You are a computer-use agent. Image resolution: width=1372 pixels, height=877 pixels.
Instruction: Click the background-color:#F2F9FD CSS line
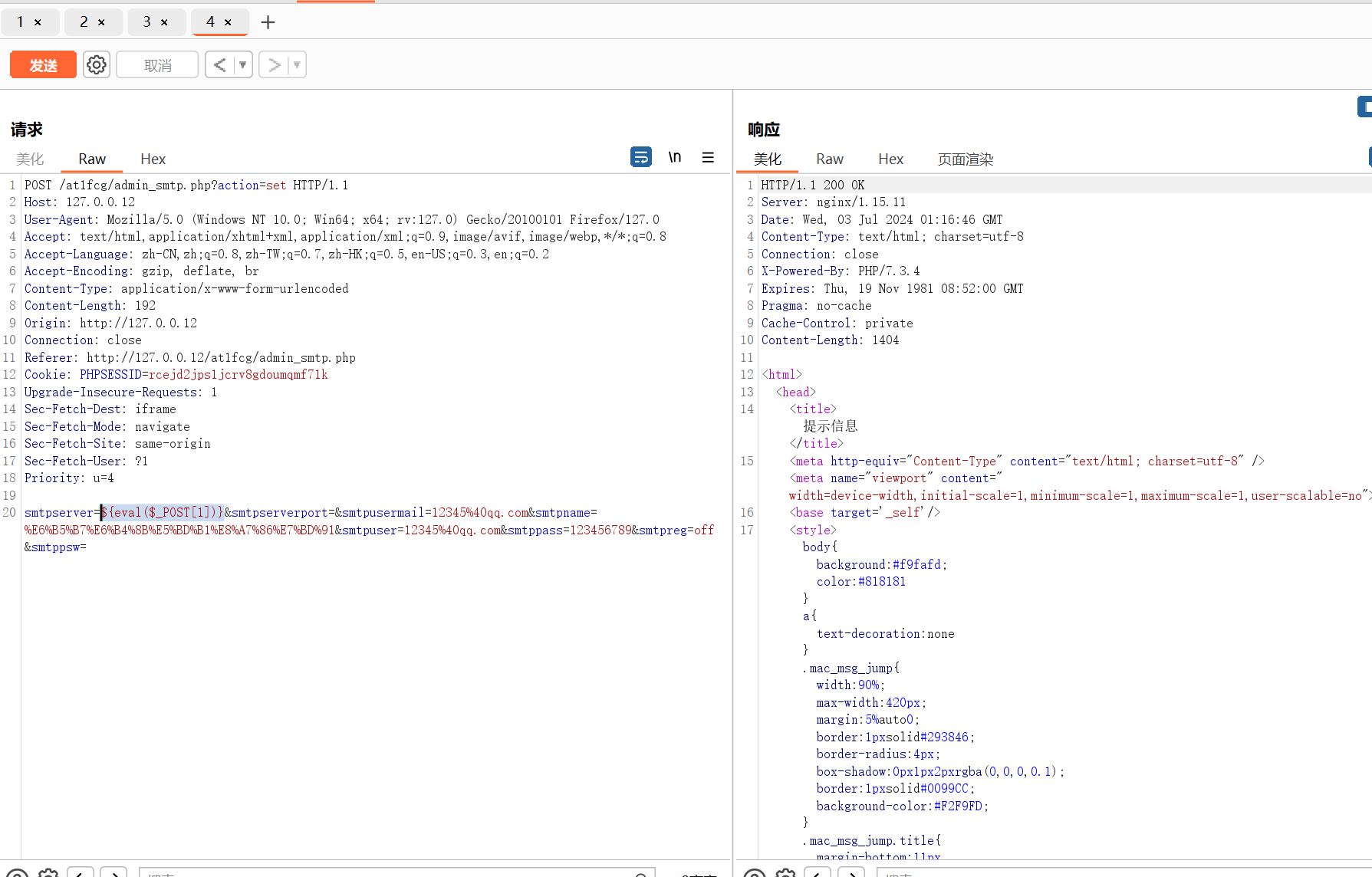pyautogui.click(x=903, y=806)
